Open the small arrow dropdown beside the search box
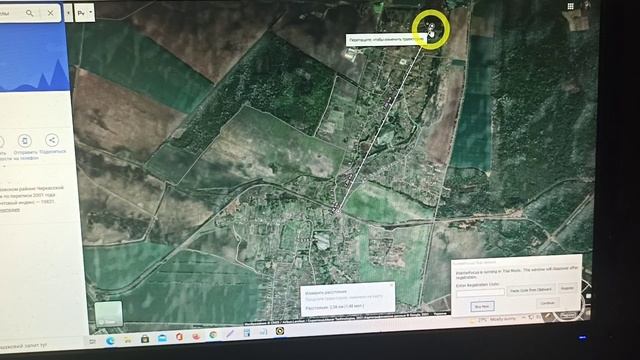This screenshot has height=360, width=640. pos(68,13)
